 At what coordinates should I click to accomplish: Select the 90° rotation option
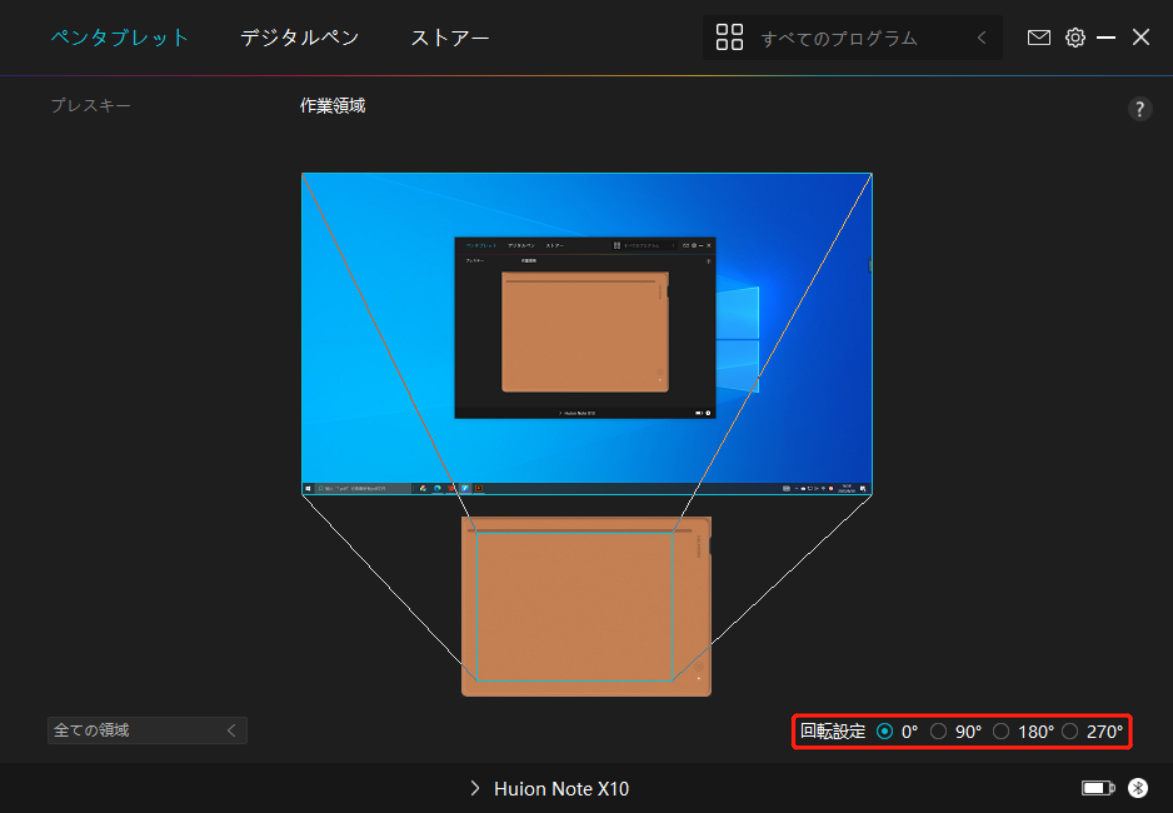pos(939,731)
